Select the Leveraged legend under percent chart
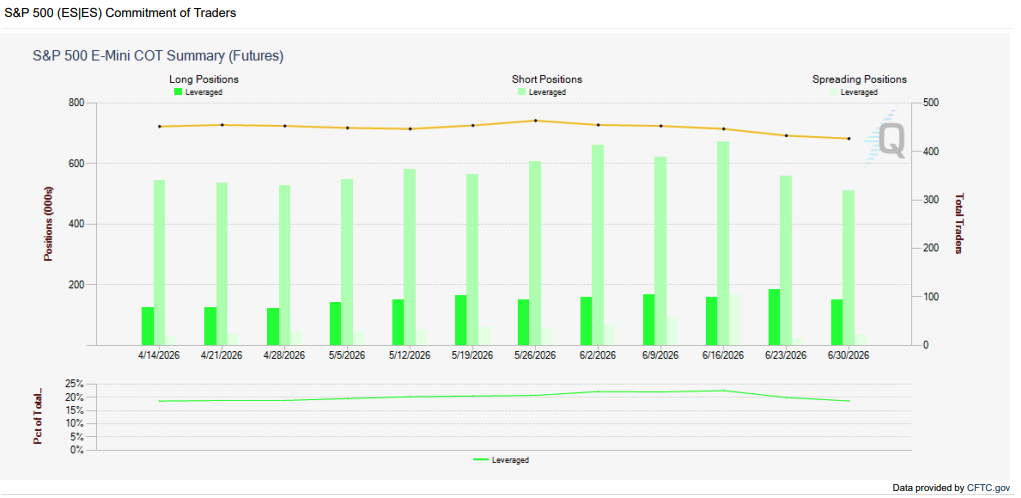 point(501,460)
